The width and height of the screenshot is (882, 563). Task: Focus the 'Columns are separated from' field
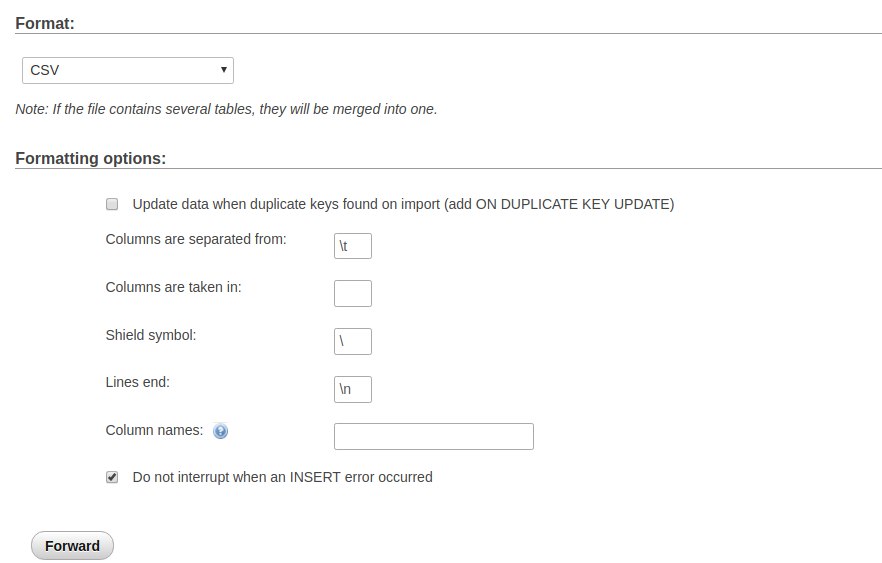(x=353, y=246)
